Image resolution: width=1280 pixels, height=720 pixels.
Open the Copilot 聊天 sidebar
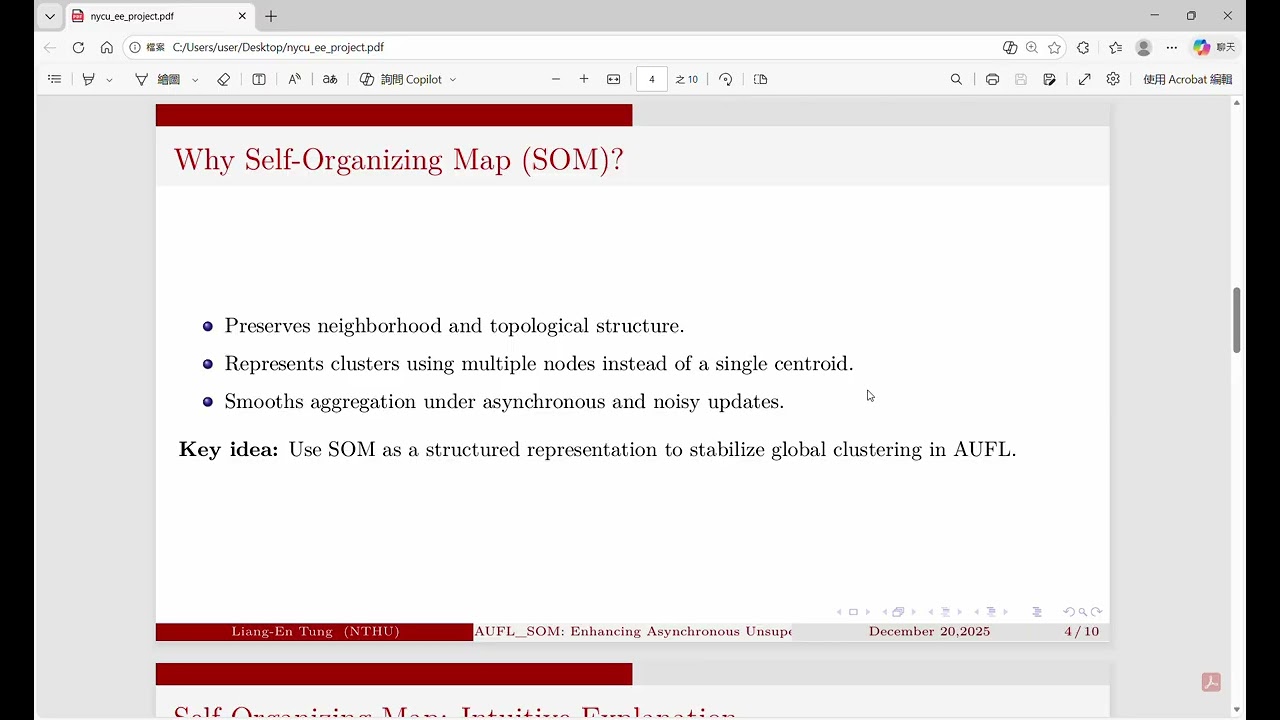(1214, 47)
